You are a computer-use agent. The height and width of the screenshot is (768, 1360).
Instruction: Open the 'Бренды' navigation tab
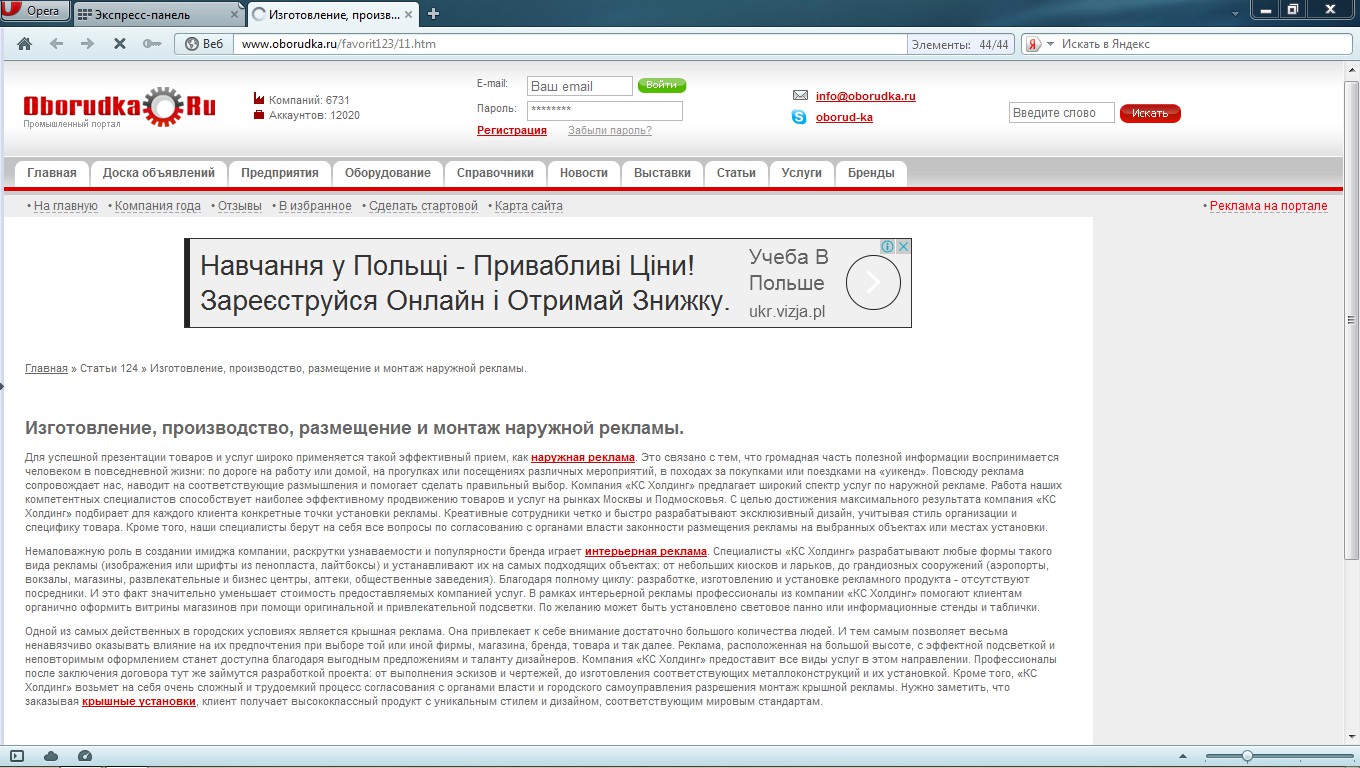point(872,173)
